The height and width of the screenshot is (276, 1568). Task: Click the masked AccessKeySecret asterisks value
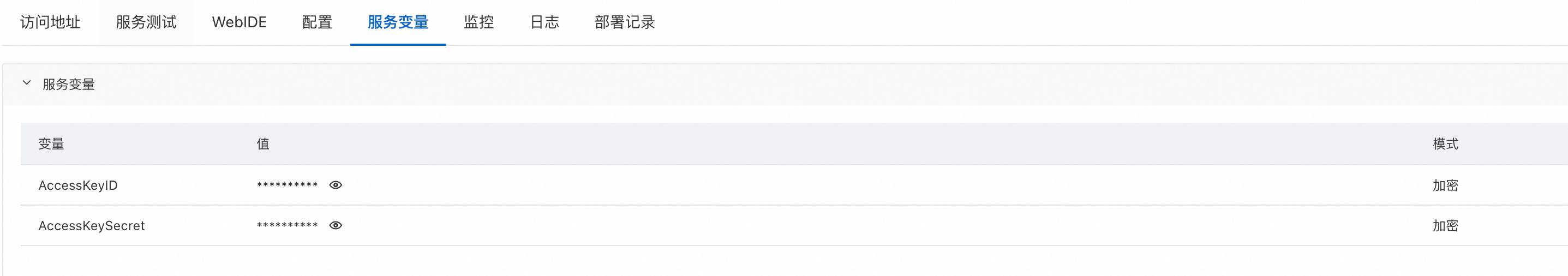[288, 226]
